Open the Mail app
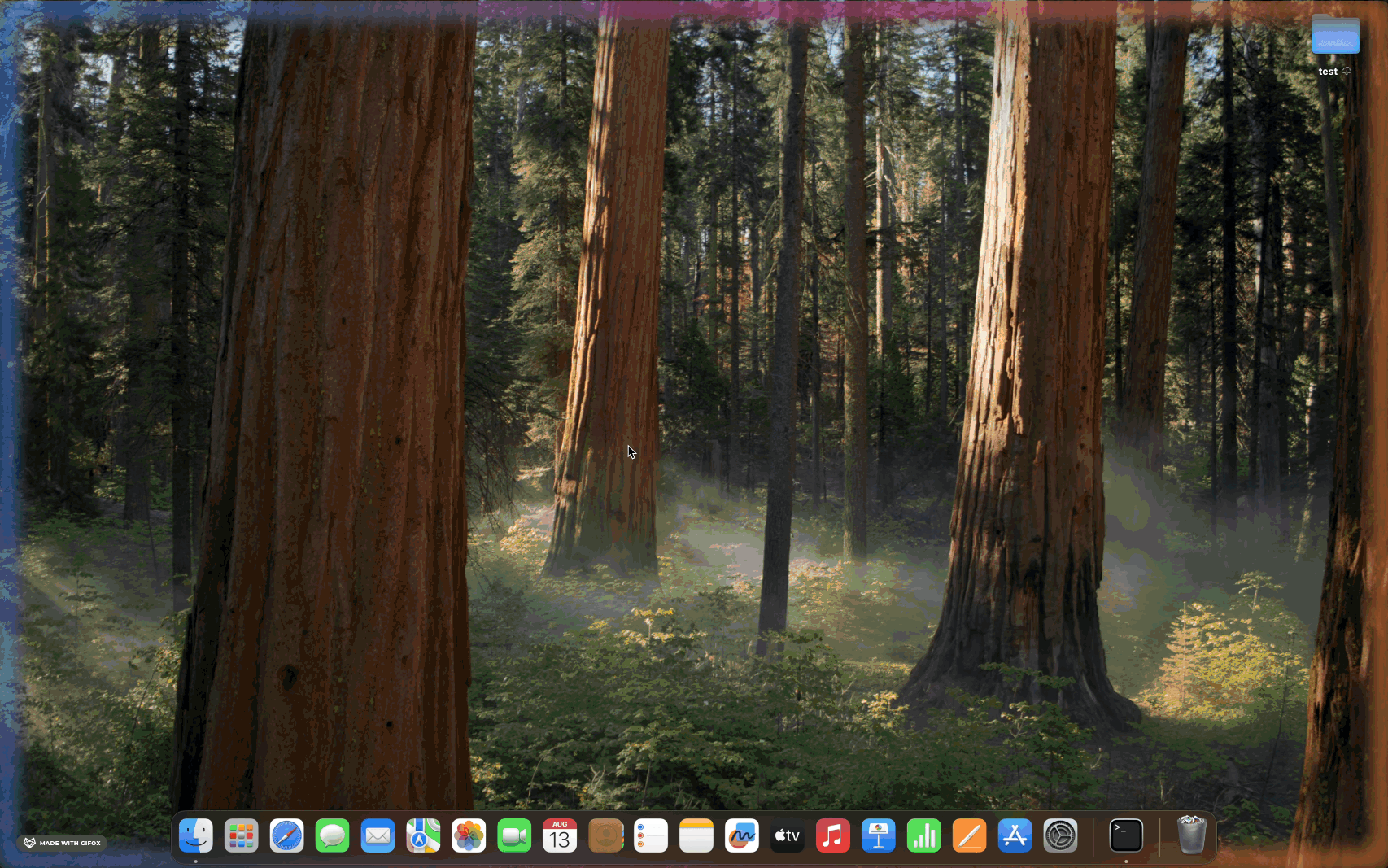 pos(378,835)
